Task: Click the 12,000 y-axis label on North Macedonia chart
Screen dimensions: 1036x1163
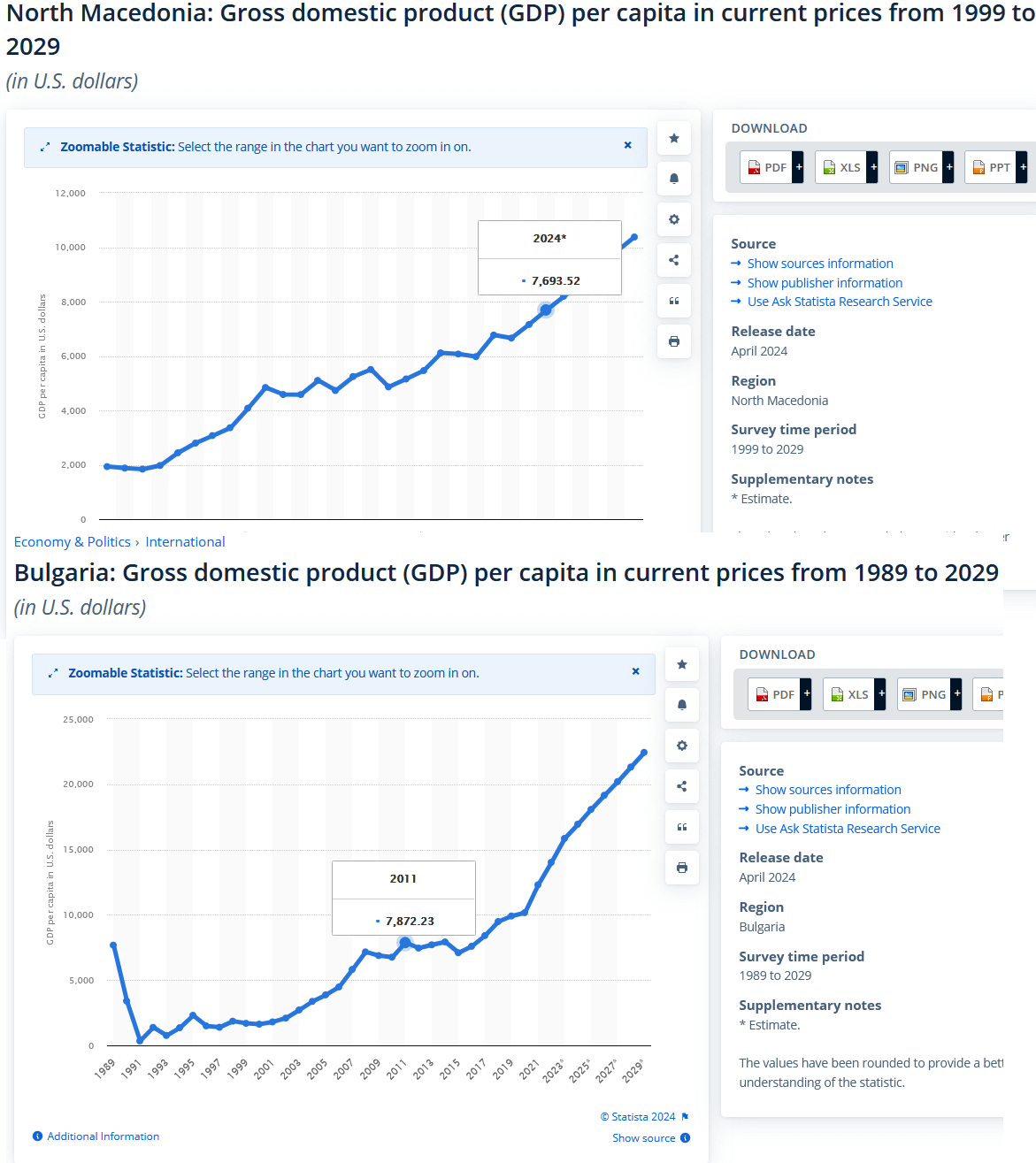Action: tap(71, 193)
